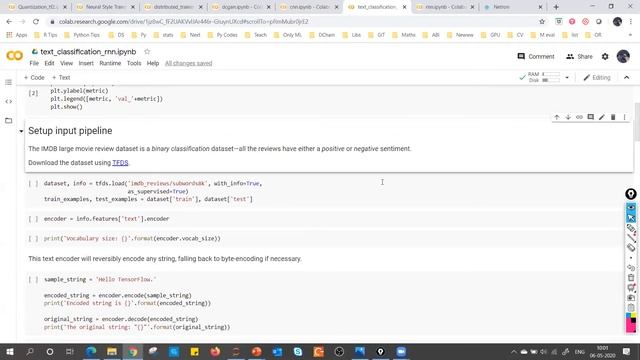
Task: Click the annotation toolbar pin icon
Action: click(x=631, y=194)
